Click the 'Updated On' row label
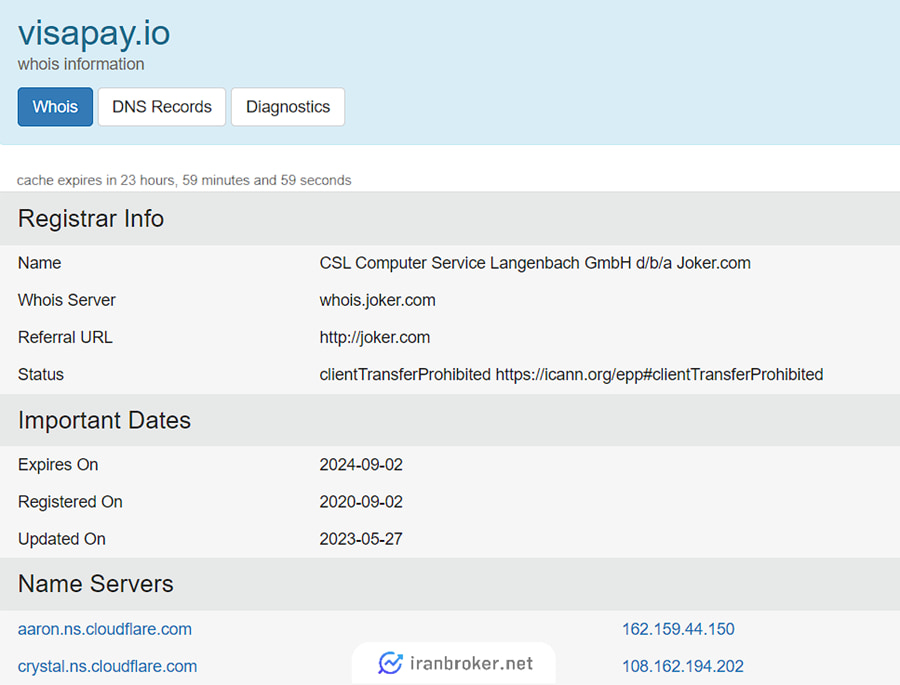 [62, 539]
